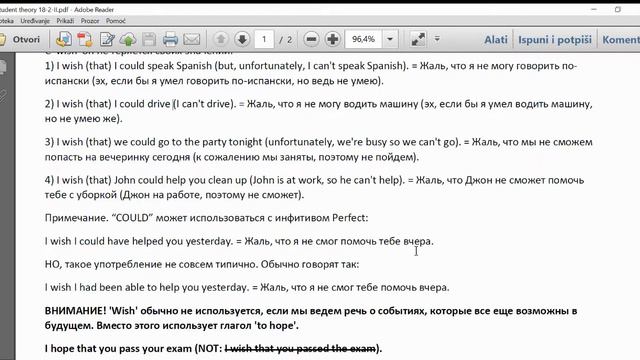640x360 pixels.
Task: Click the strikethrough text 'I wish that you passed the exam'
Action: 300,349
